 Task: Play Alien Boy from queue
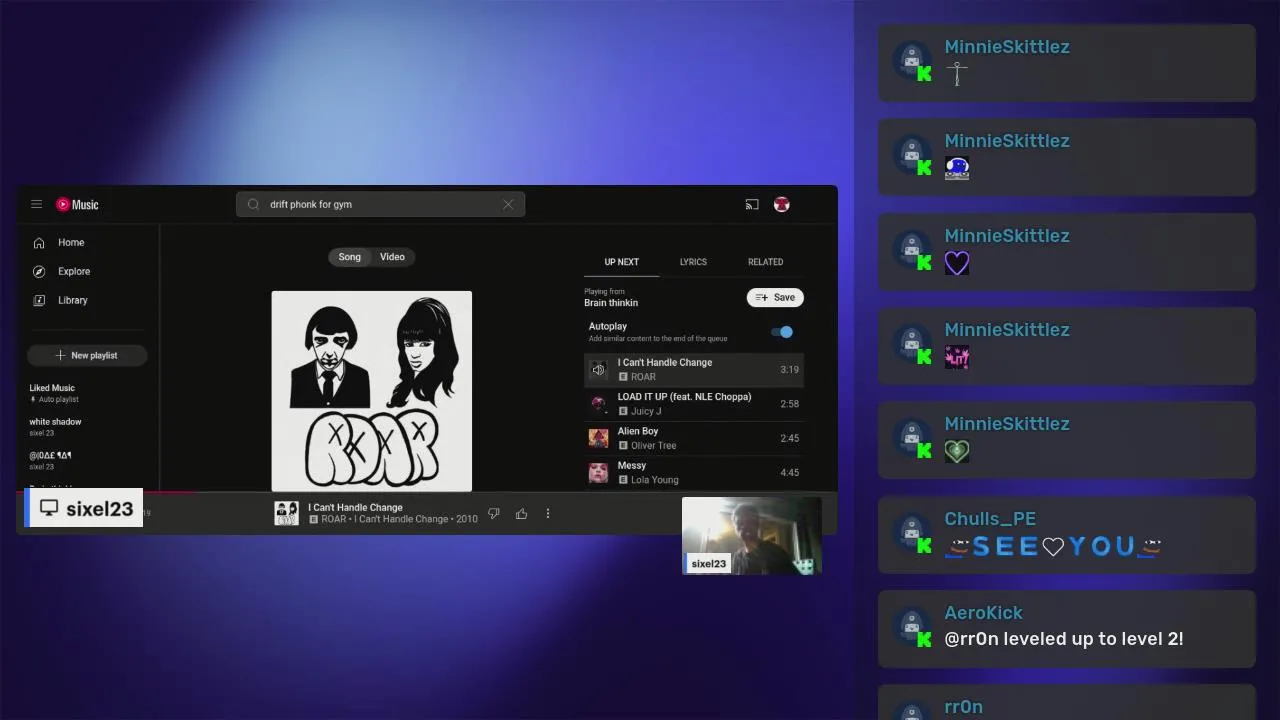click(x=694, y=438)
